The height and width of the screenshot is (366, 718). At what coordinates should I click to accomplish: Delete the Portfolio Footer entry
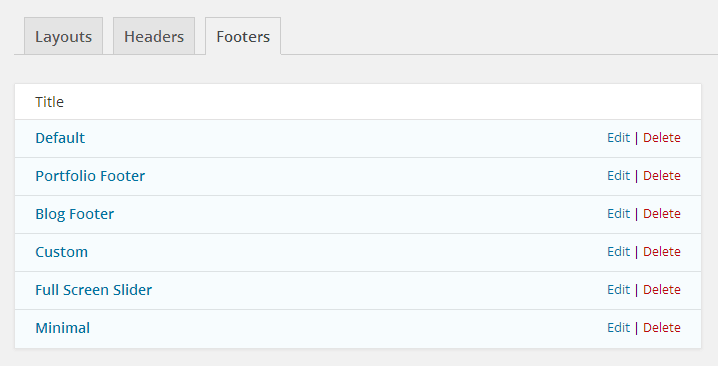click(x=662, y=175)
